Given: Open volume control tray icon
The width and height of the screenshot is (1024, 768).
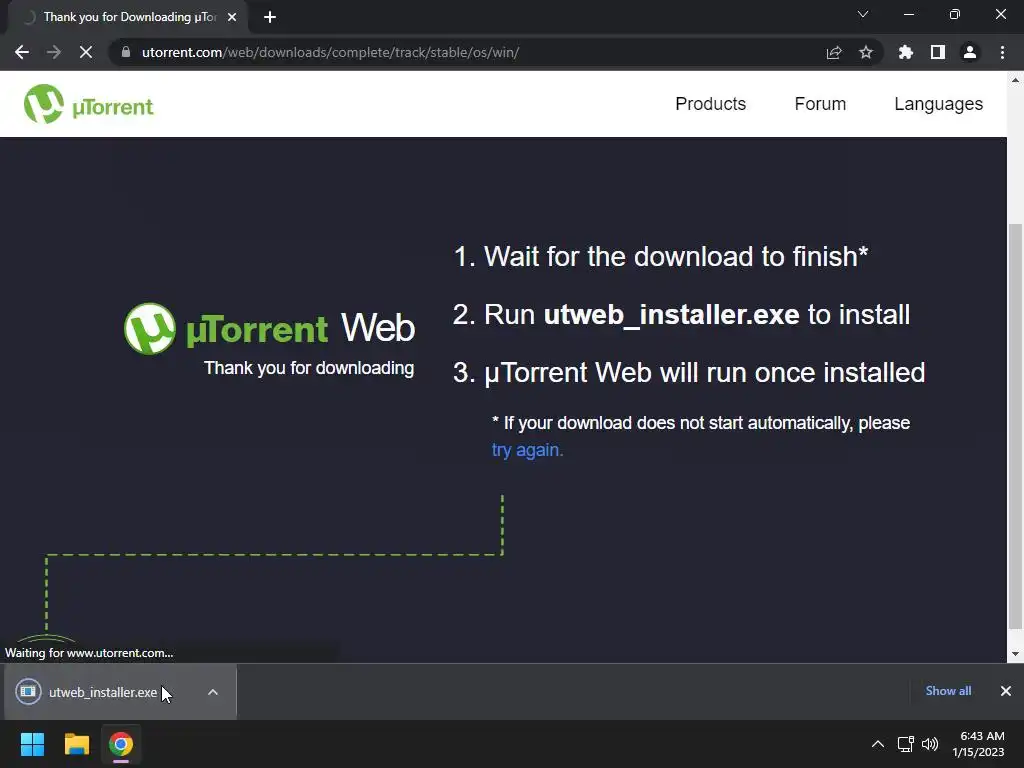Looking at the screenshot, I should click(930, 744).
